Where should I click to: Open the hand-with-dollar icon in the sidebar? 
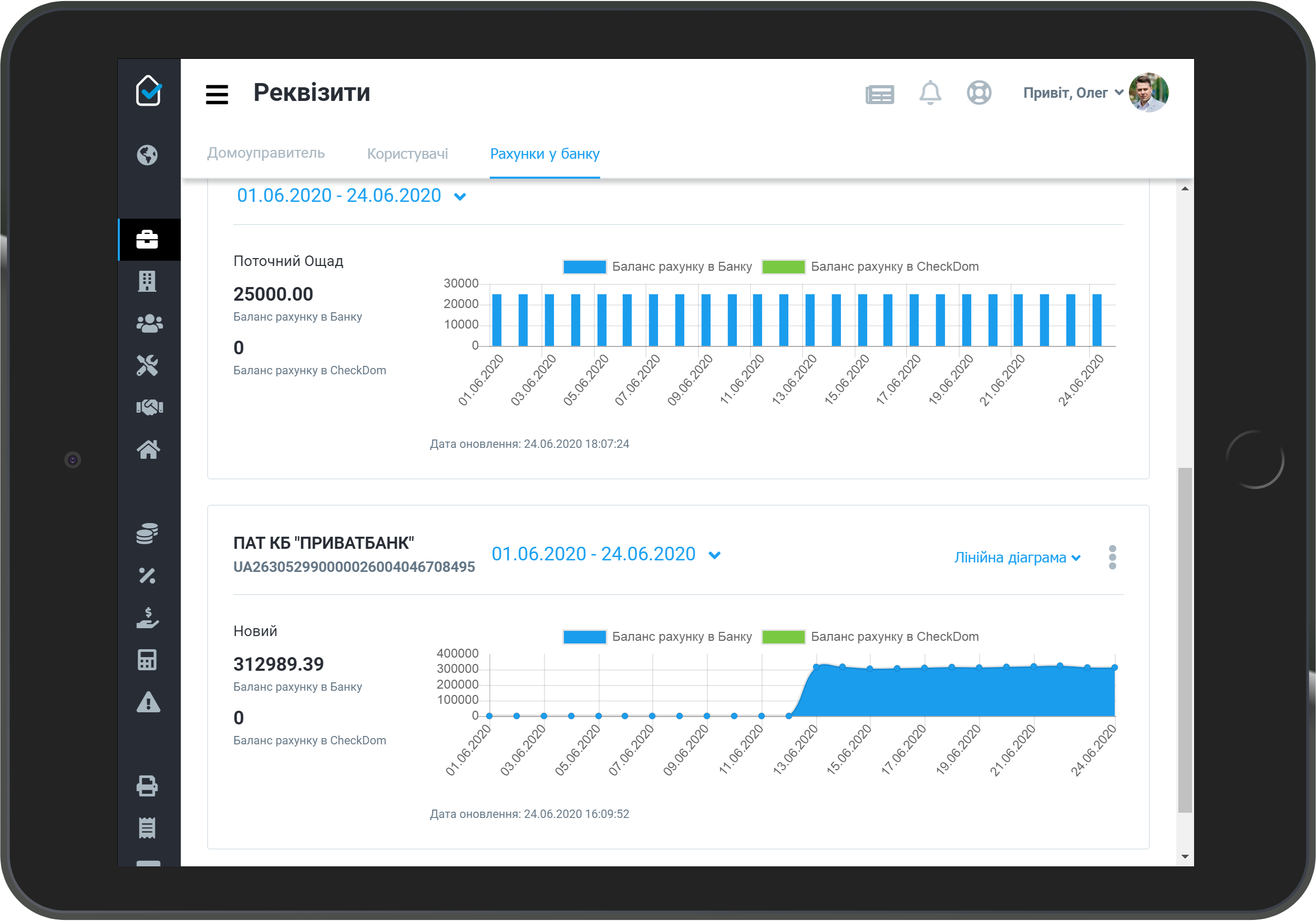147,618
